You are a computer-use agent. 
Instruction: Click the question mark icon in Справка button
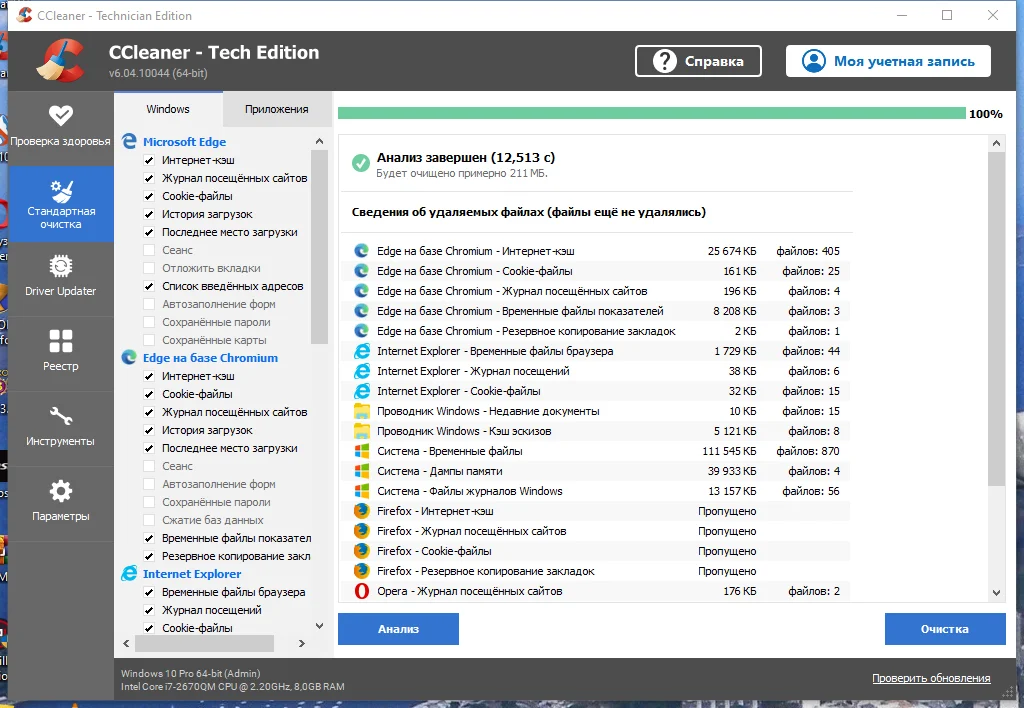(664, 61)
